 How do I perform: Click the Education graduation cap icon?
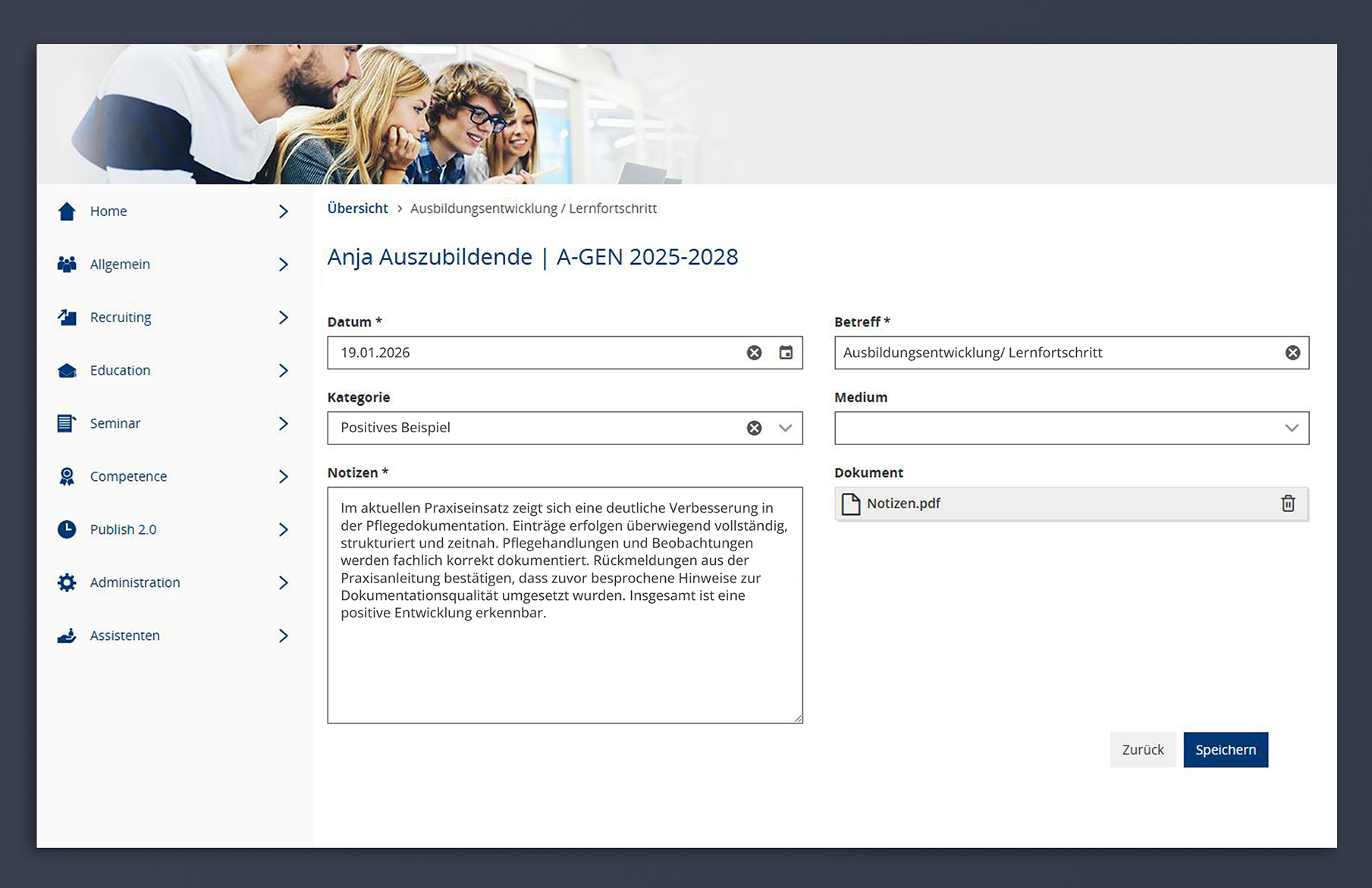pos(67,371)
